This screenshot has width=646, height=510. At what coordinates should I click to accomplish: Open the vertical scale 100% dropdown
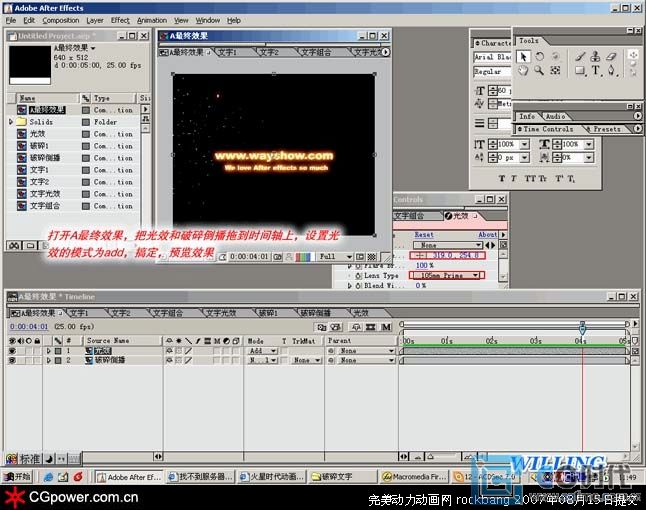pyautogui.click(x=524, y=145)
